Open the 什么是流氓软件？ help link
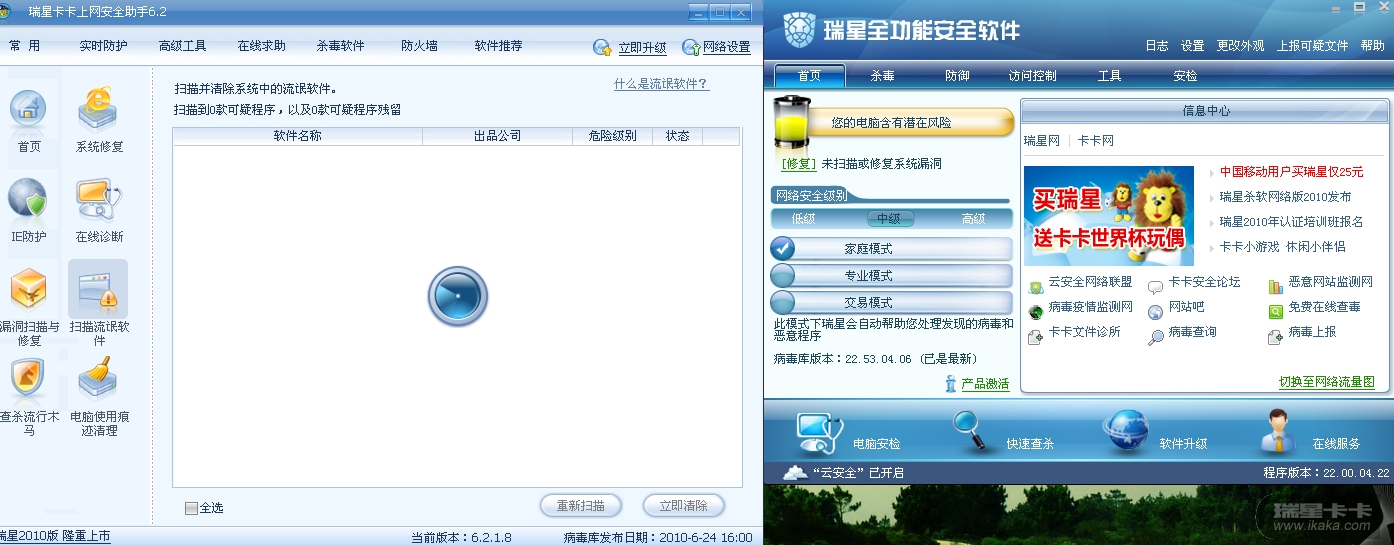 point(661,85)
